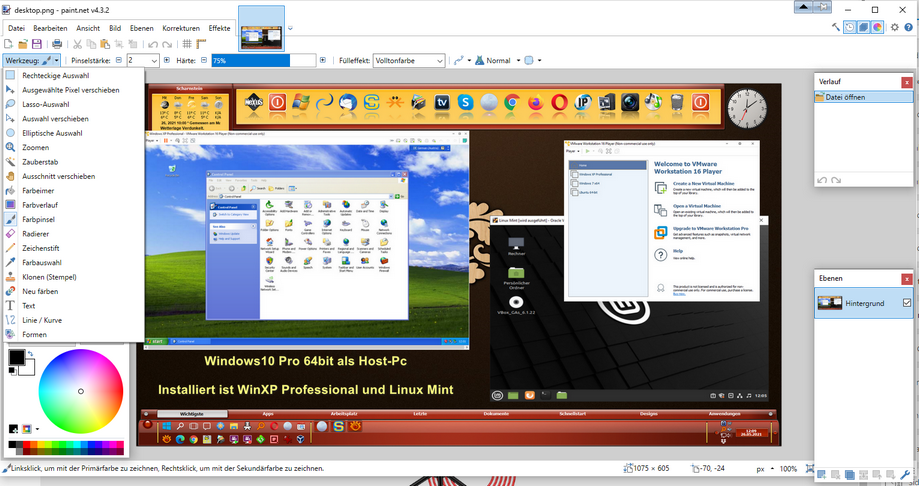Open the Effekte menu
The height and width of the screenshot is (486, 919).
tap(219, 28)
